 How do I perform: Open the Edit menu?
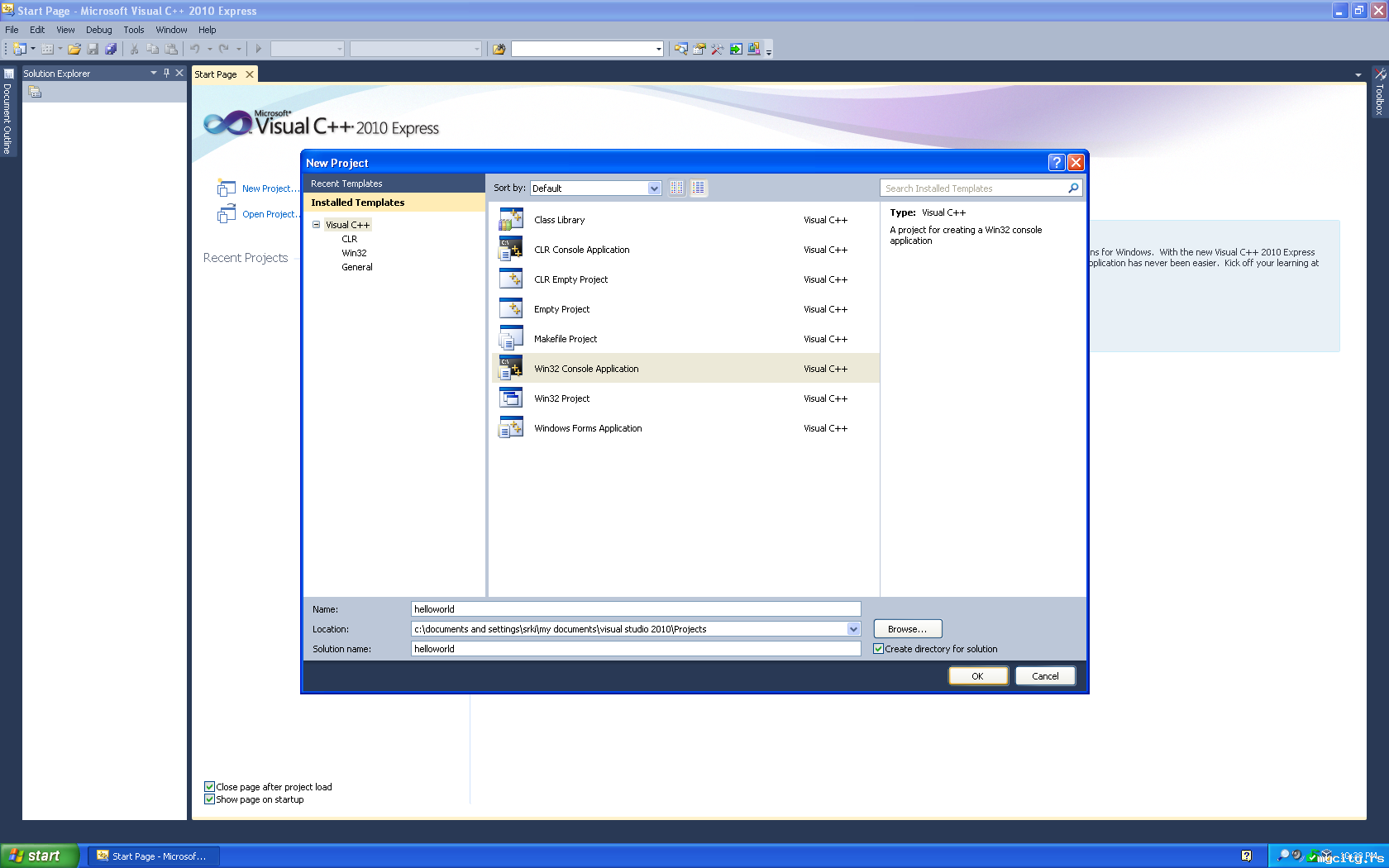pos(37,30)
